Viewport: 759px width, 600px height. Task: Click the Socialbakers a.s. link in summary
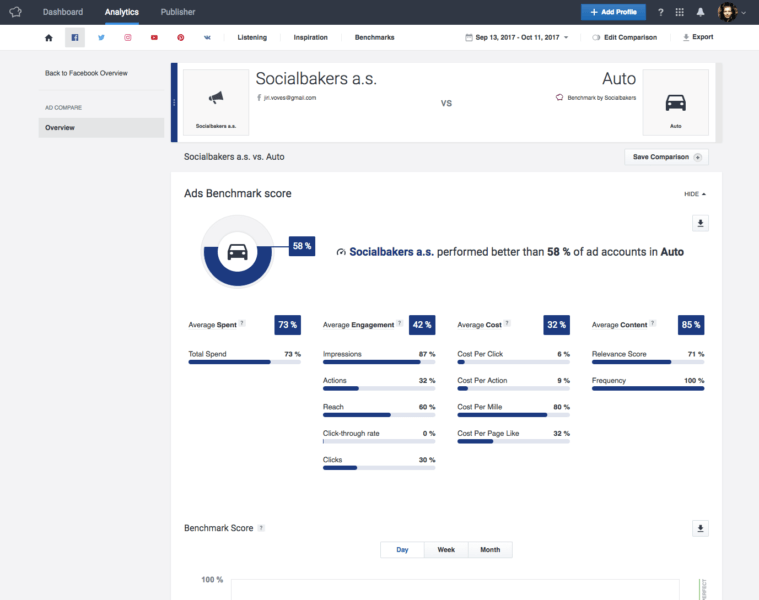(x=391, y=252)
